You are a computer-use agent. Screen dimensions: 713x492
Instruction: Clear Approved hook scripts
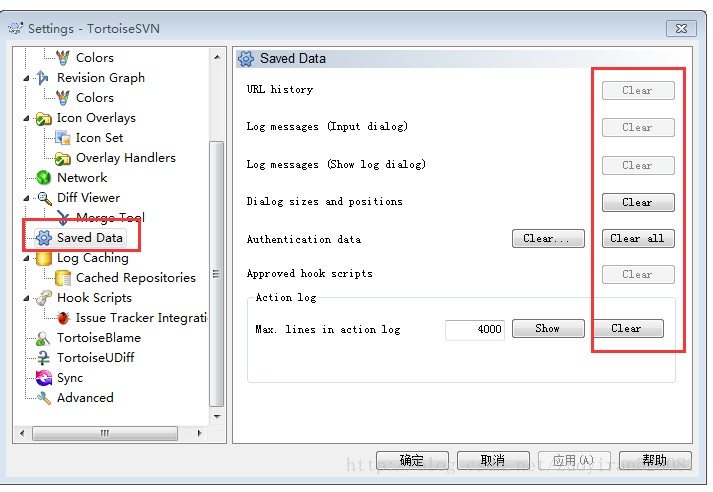point(638,274)
